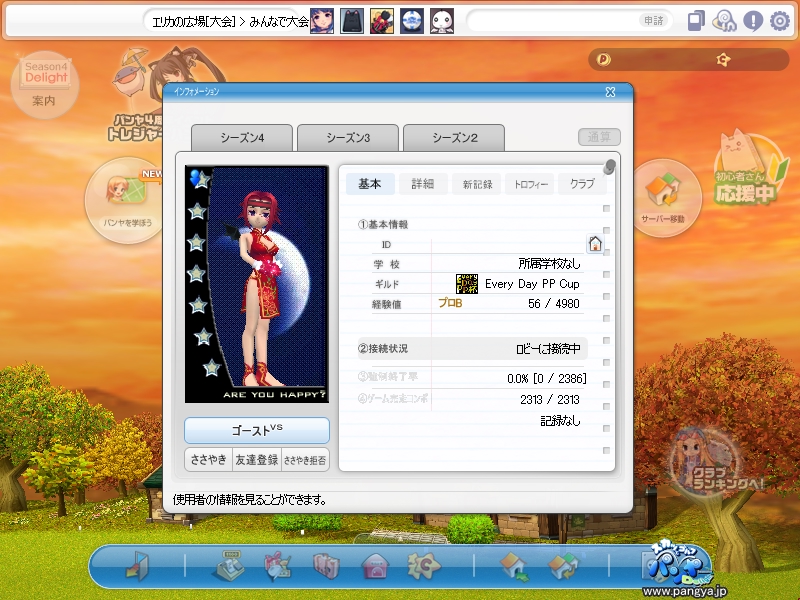Select the クラブ info tab

click(x=582, y=184)
